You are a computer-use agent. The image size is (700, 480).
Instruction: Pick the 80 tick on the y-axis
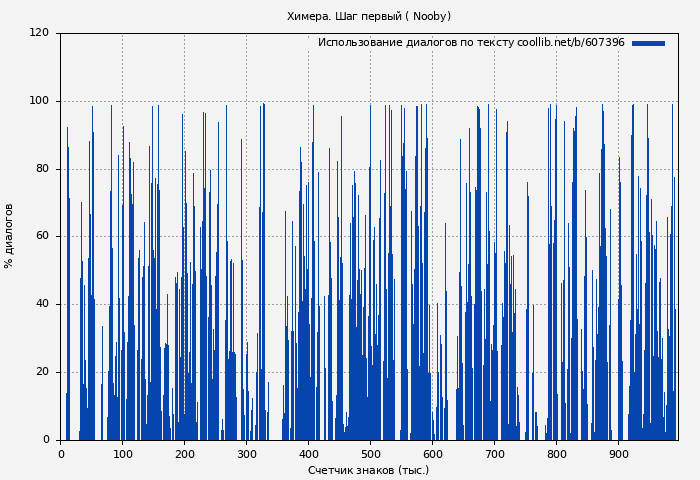click(42, 169)
